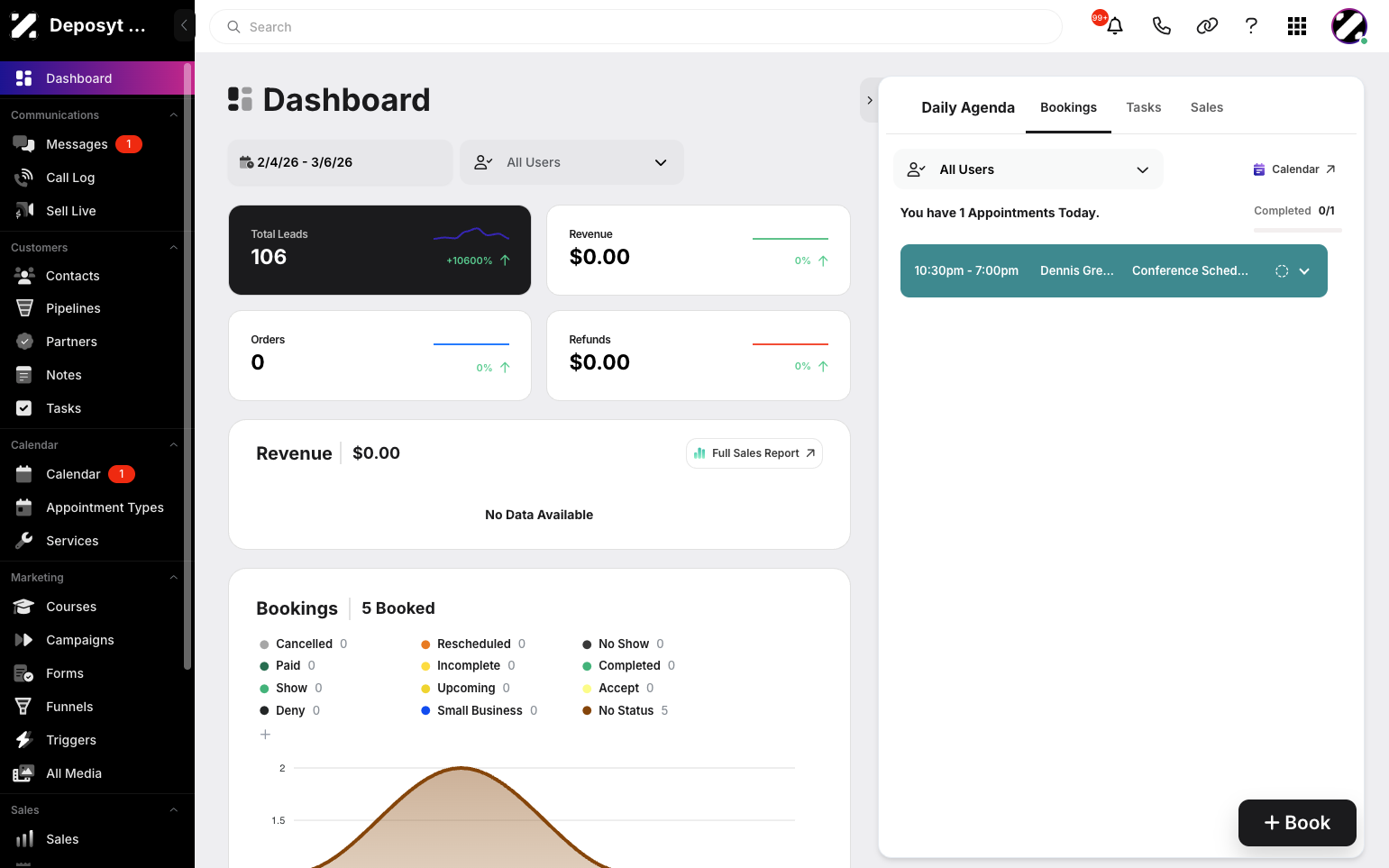Collapse the Communications sidebar section
The width and height of the screenshot is (1389, 868).
174,115
